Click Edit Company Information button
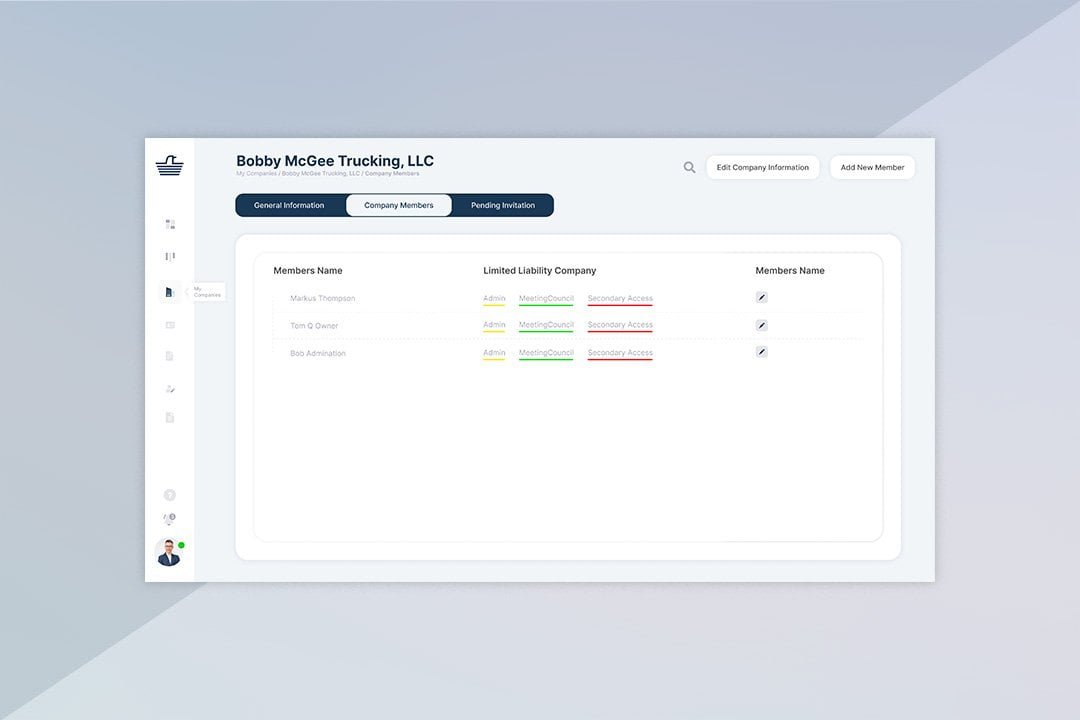1080x720 pixels. point(762,168)
